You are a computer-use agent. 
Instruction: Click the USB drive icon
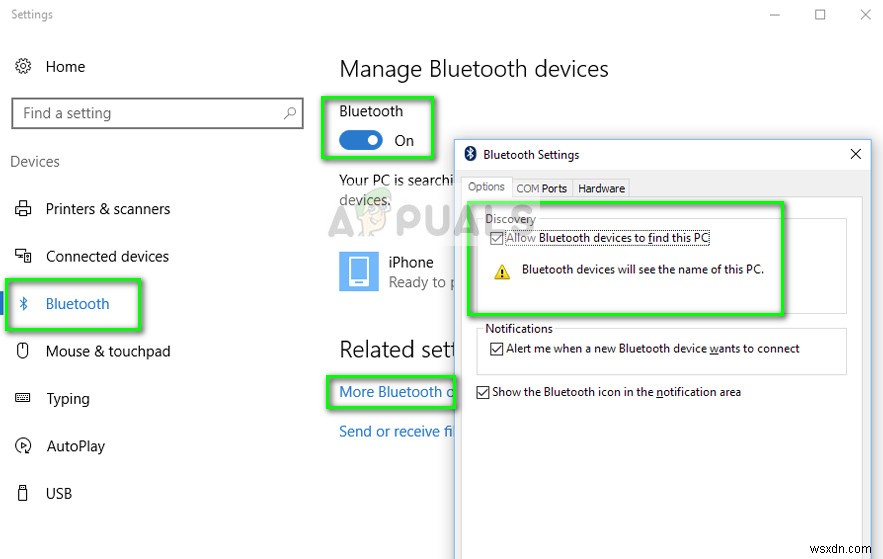[x=23, y=493]
